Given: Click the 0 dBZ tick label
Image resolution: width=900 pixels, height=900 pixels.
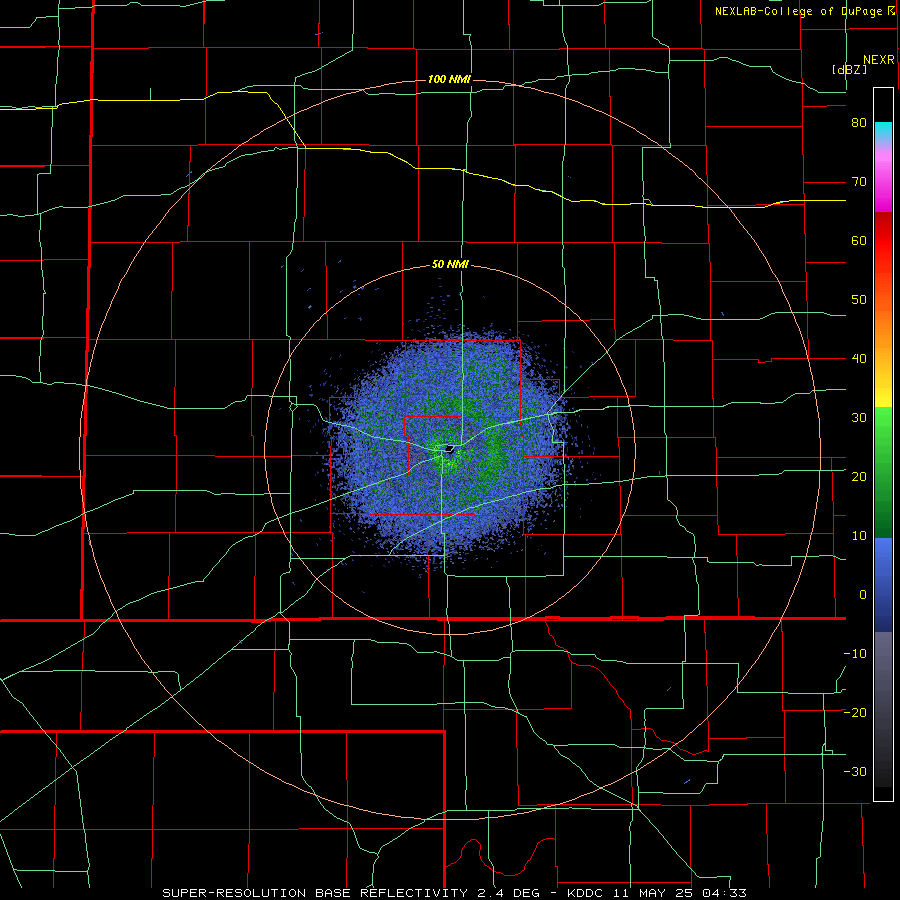Looking at the screenshot, I should coord(863,595).
